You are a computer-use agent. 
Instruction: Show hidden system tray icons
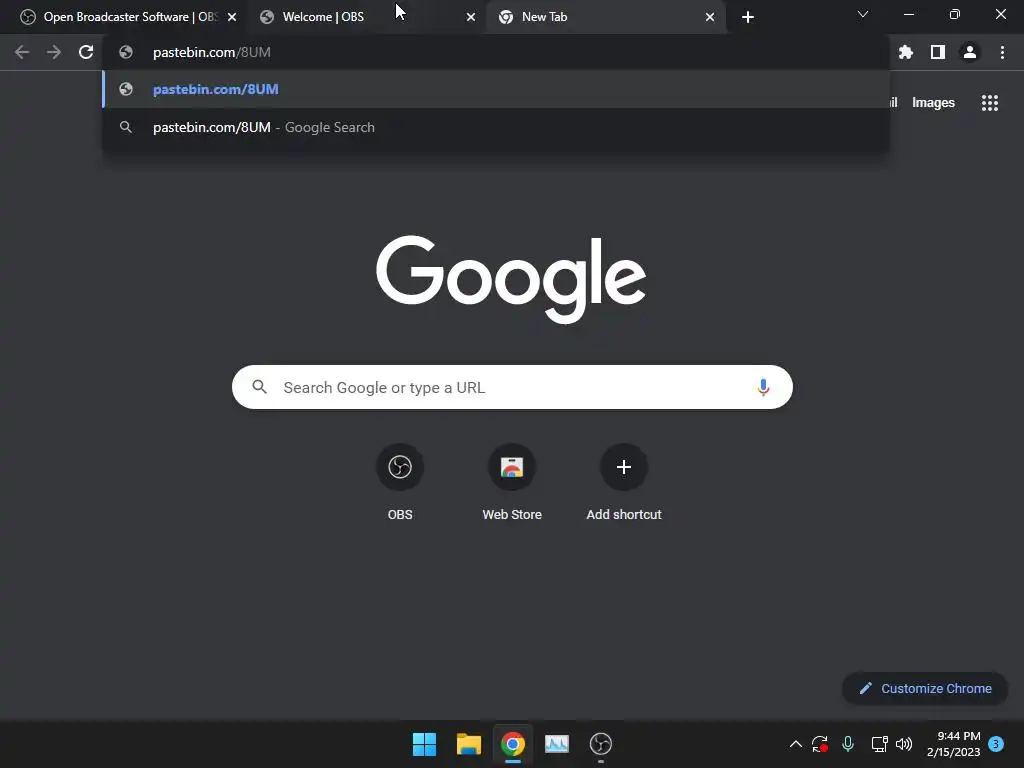(x=795, y=744)
